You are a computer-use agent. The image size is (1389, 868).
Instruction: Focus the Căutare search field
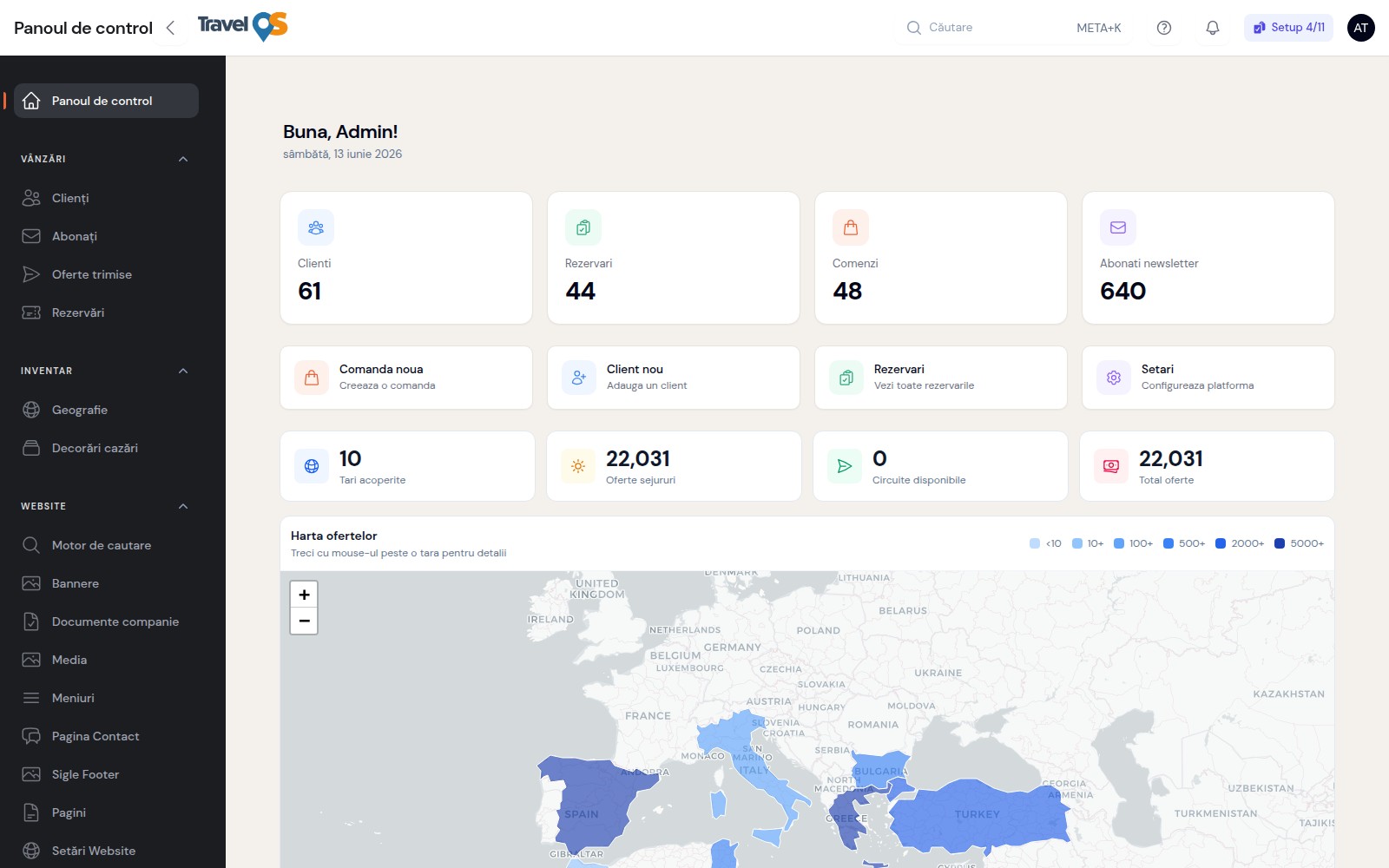tap(1014, 28)
